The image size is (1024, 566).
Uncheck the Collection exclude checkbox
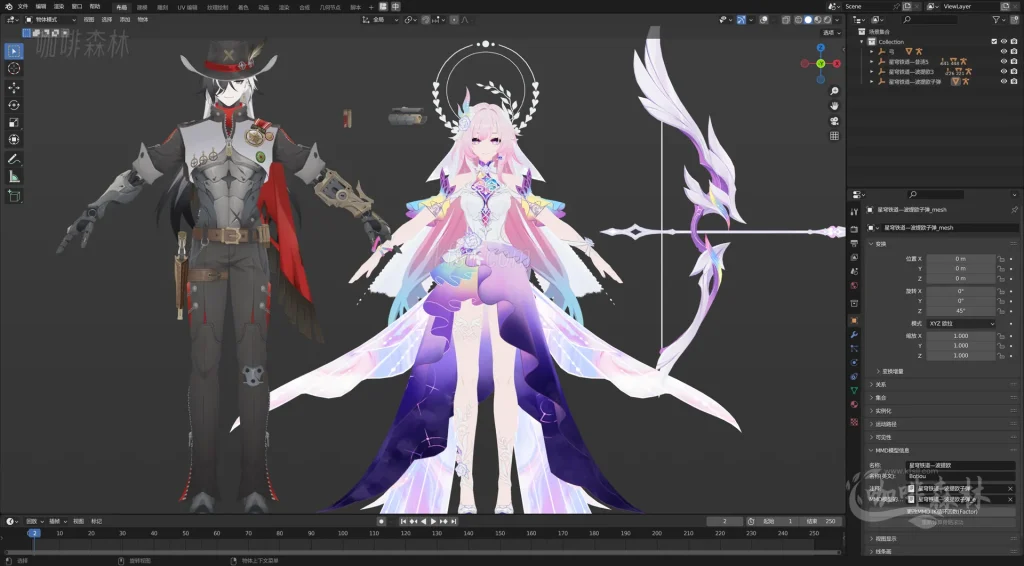[x=995, y=41]
